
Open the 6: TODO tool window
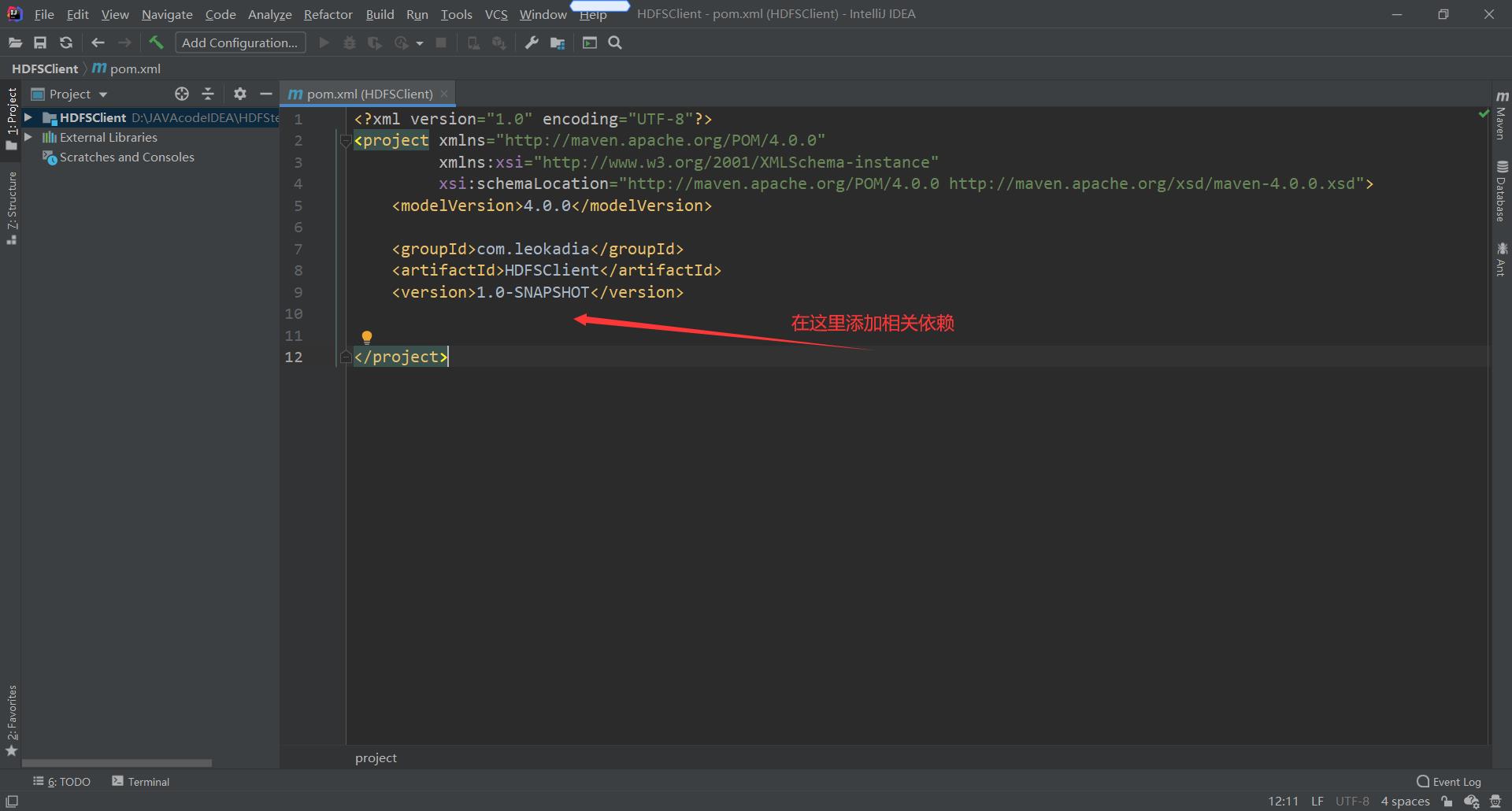(61, 781)
